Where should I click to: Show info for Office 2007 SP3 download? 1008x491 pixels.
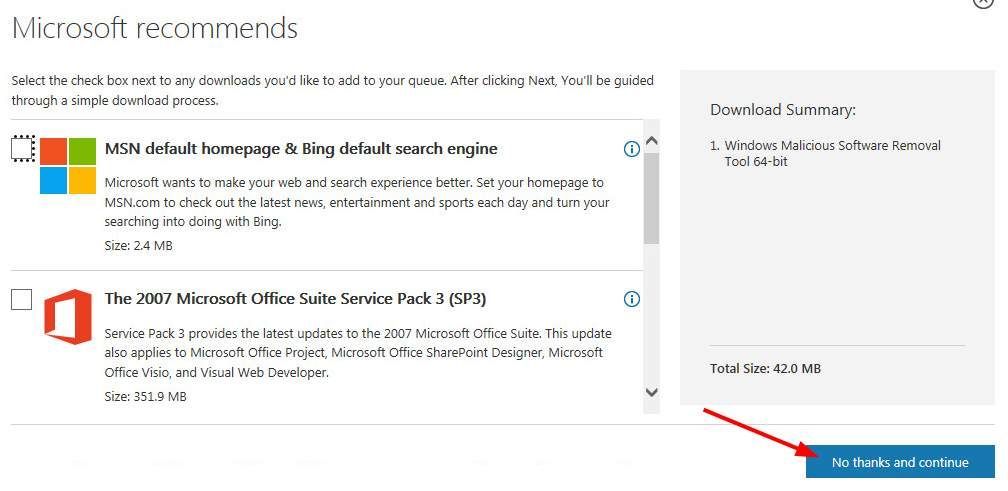[632, 299]
